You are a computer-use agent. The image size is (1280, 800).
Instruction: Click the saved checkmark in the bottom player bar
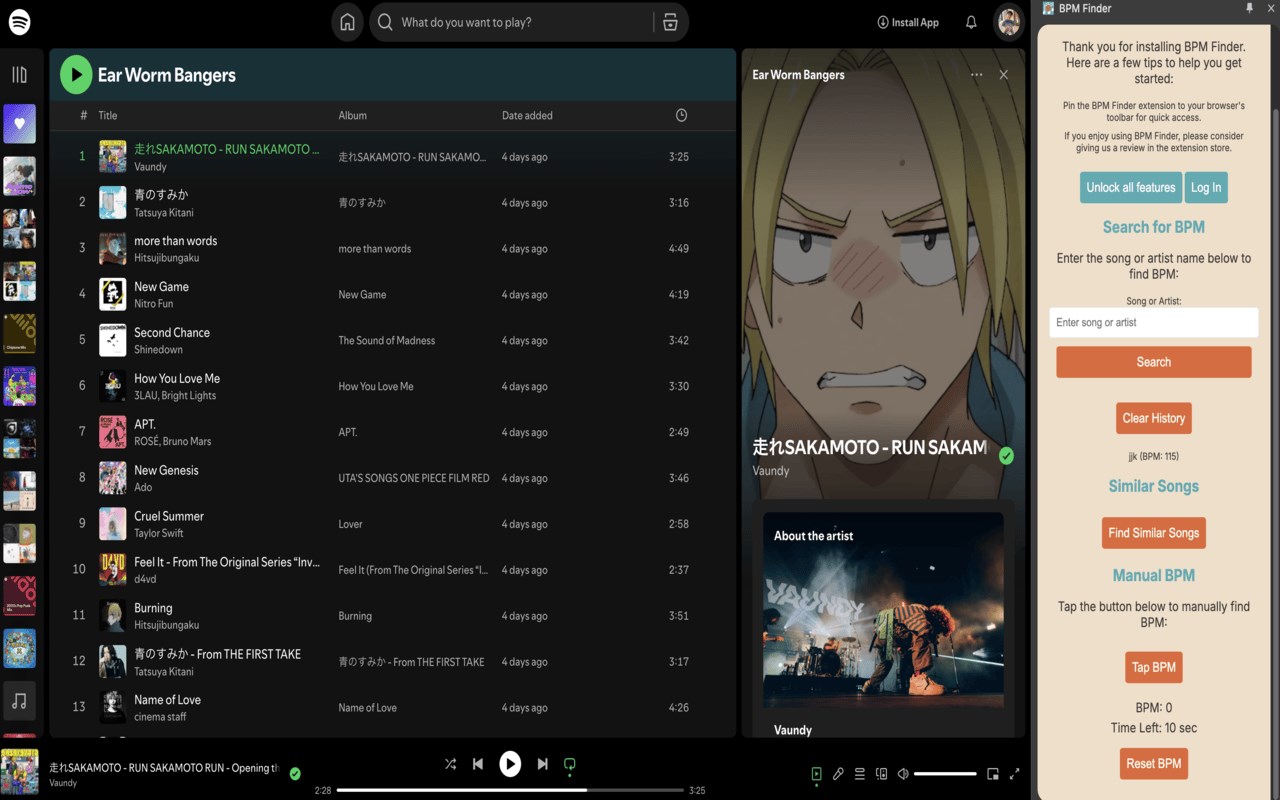[295, 773]
